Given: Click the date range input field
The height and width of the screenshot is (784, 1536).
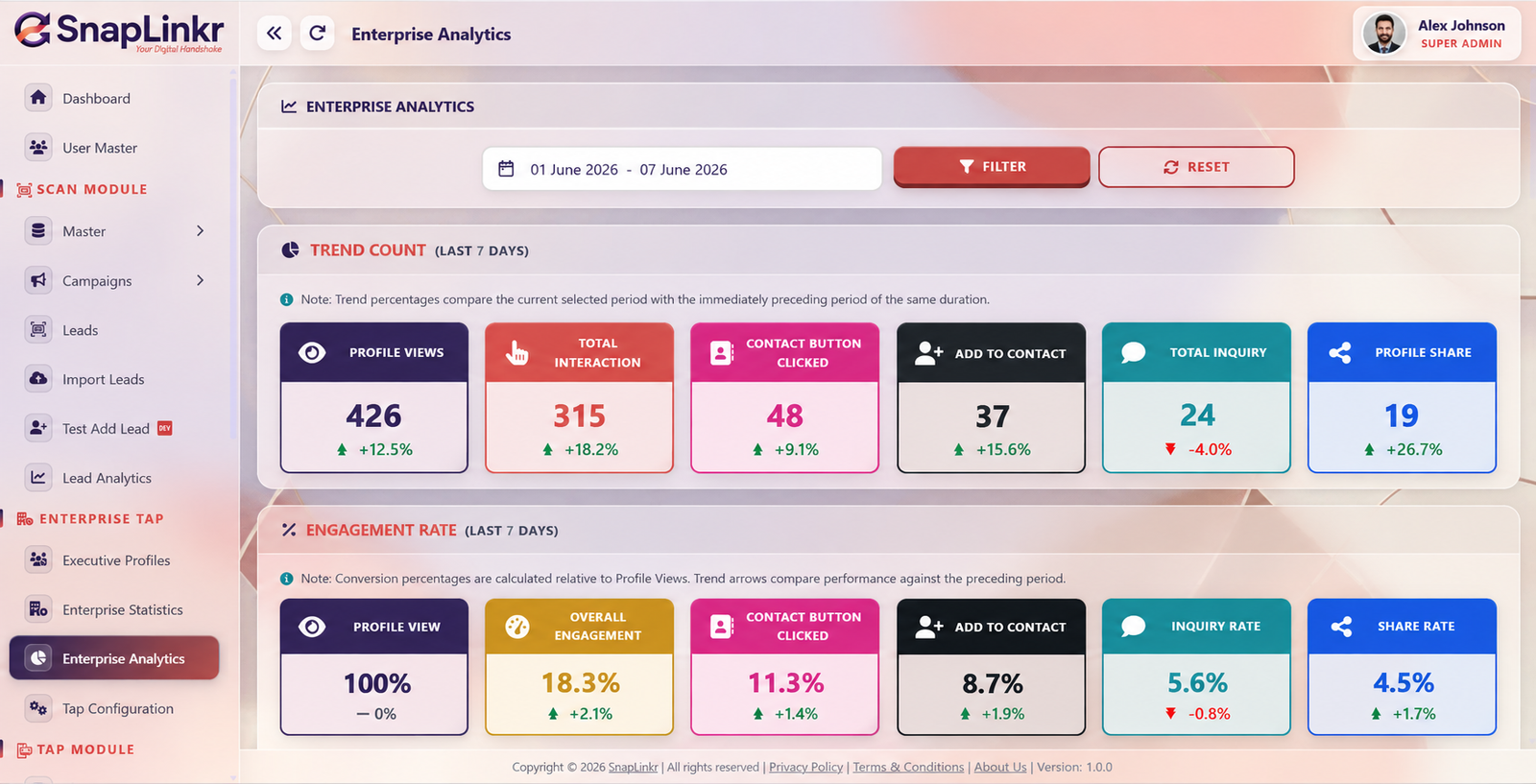Looking at the screenshot, I should coord(682,169).
